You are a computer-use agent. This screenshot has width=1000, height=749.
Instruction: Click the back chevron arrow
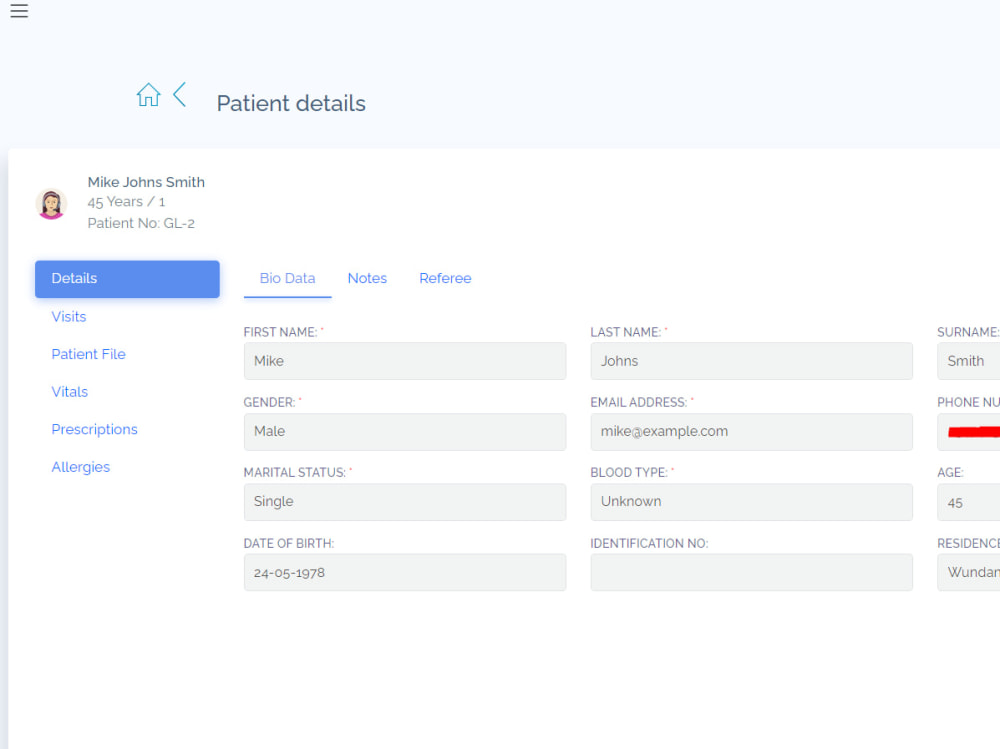tap(180, 94)
